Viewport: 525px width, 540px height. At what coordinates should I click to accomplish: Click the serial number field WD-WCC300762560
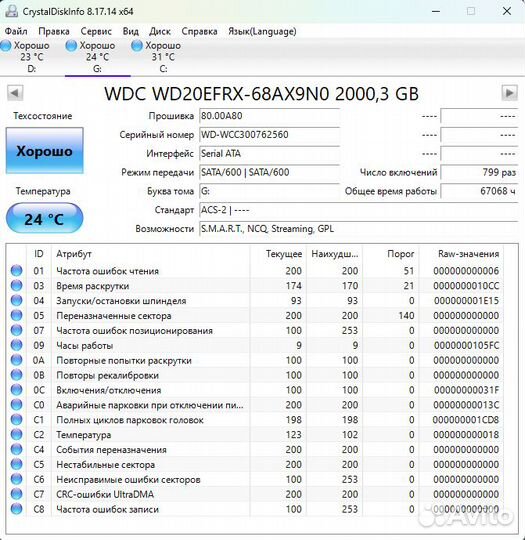coord(269,135)
